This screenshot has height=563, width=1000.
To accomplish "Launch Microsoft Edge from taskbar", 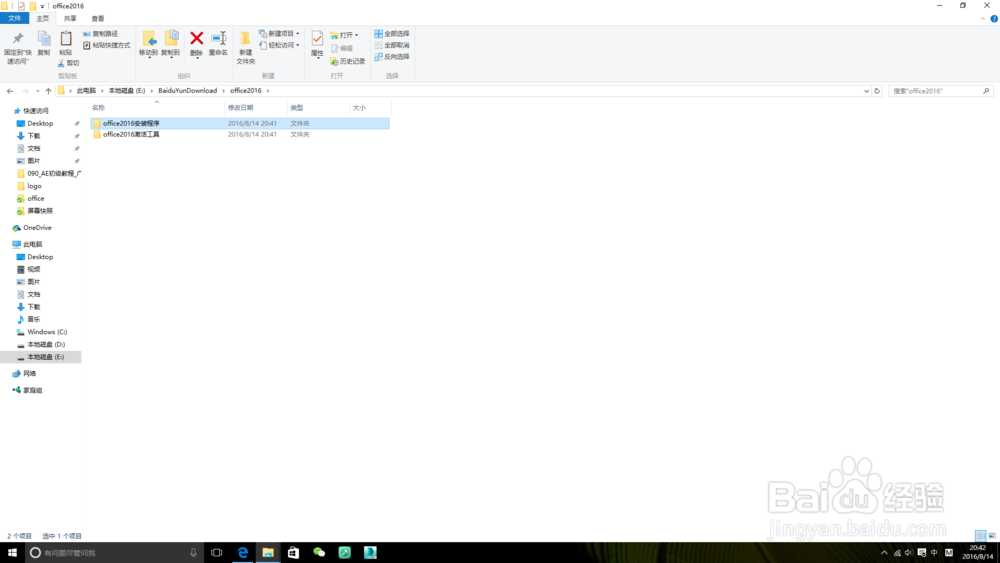I will (x=242, y=553).
